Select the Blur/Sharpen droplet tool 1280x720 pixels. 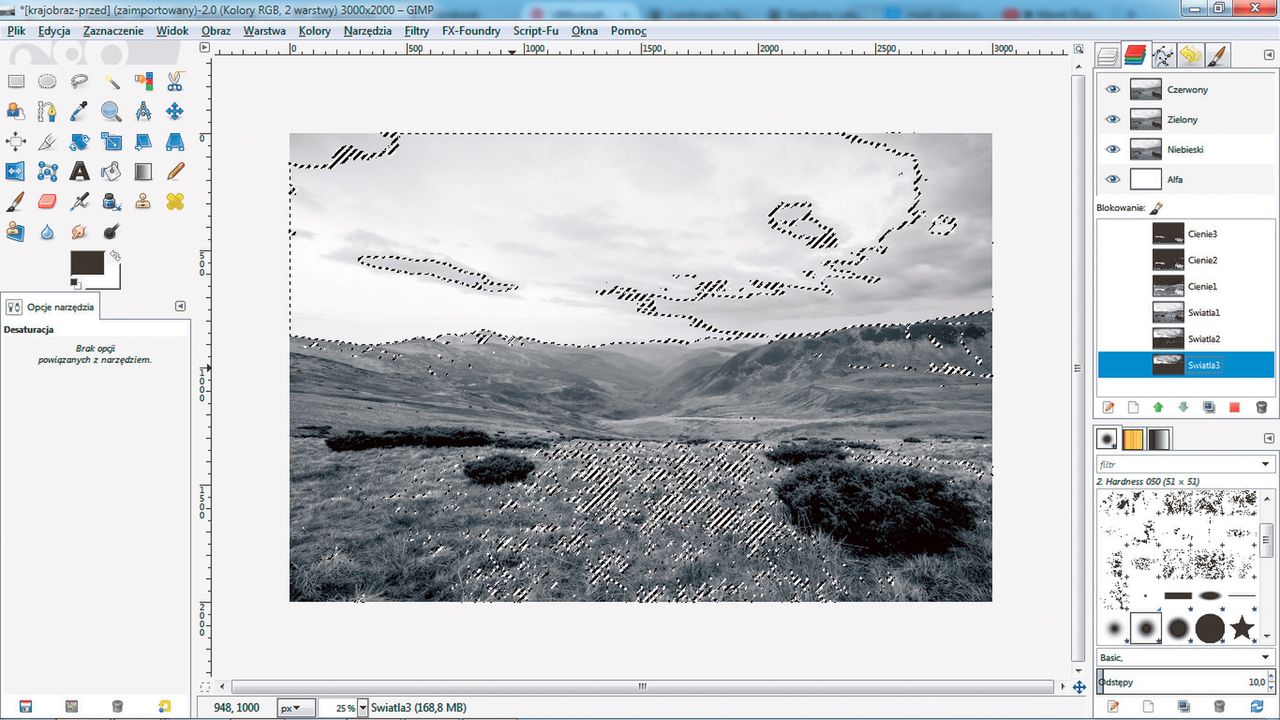pyautogui.click(x=47, y=232)
